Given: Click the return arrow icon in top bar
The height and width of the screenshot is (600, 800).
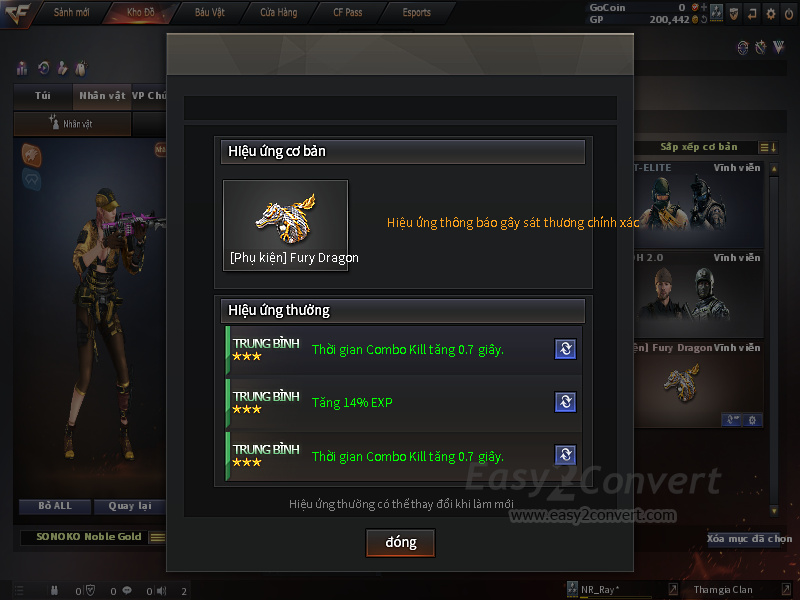Looking at the screenshot, I should click(753, 14).
